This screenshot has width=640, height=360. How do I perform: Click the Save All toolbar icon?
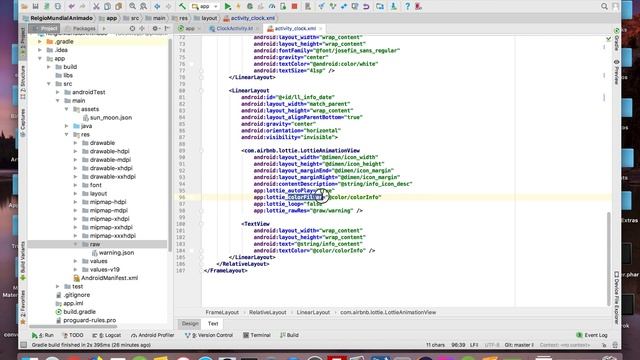35,7
